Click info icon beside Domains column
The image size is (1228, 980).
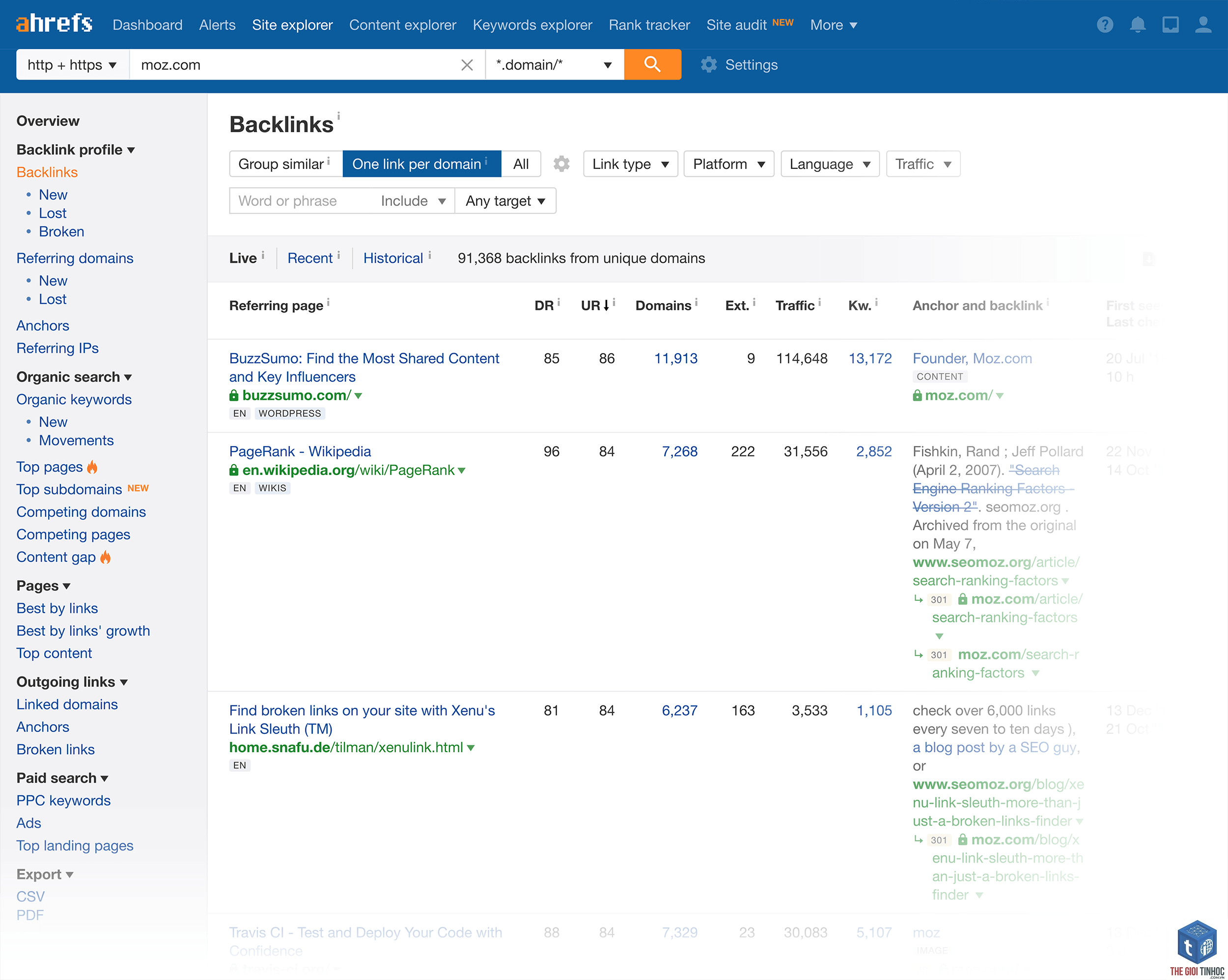click(696, 303)
